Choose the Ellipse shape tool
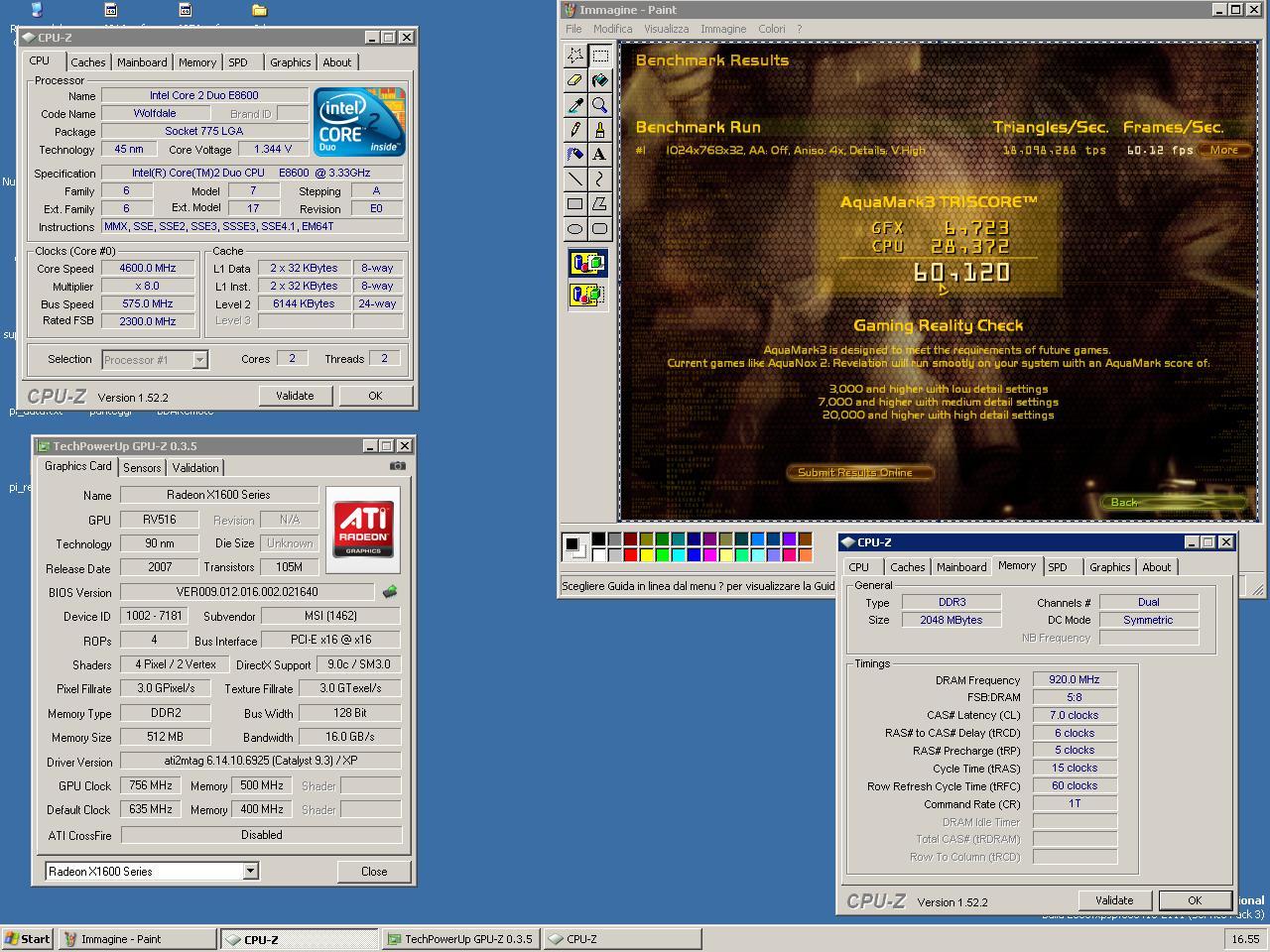The width and height of the screenshot is (1270, 952). pyautogui.click(x=575, y=229)
